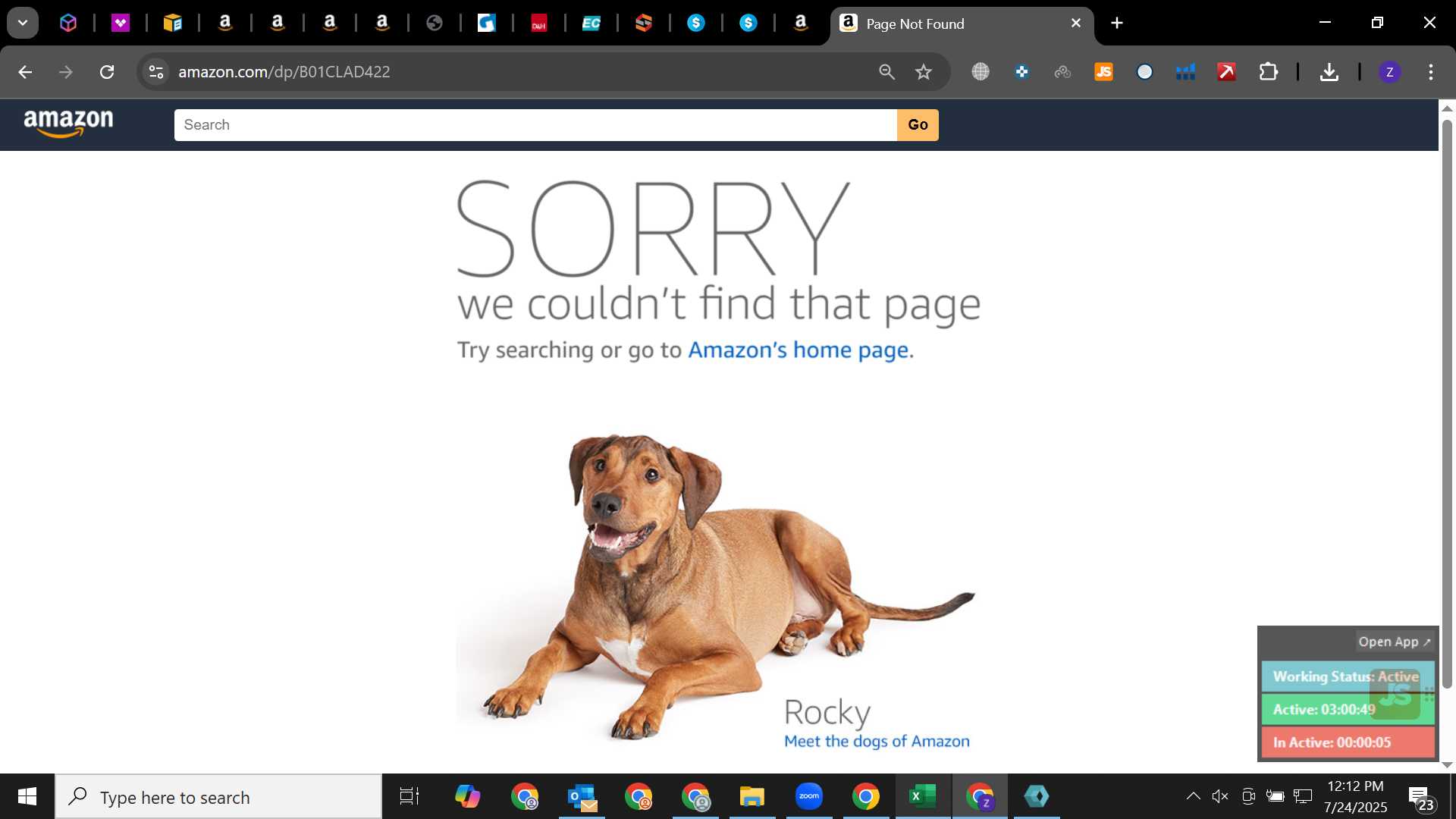Click the zoom magnifier icon in address bar
Viewport: 1456px width, 819px height.
[x=886, y=72]
